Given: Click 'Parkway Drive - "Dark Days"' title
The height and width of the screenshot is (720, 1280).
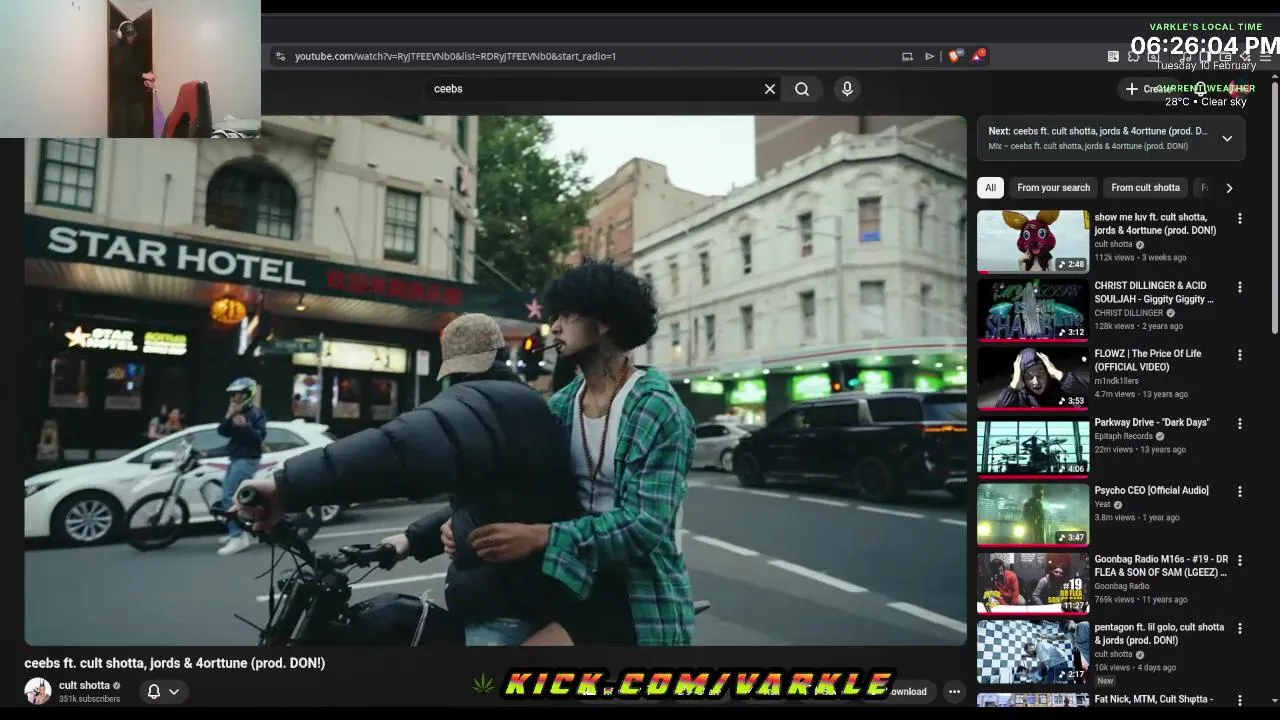Looking at the screenshot, I should [x=1152, y=423].
